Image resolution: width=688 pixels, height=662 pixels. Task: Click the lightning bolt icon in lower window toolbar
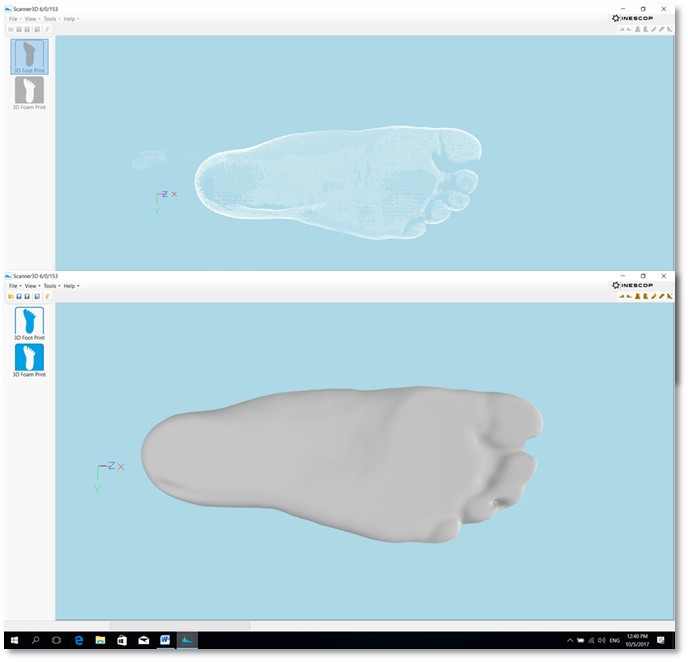click(46, 297)
